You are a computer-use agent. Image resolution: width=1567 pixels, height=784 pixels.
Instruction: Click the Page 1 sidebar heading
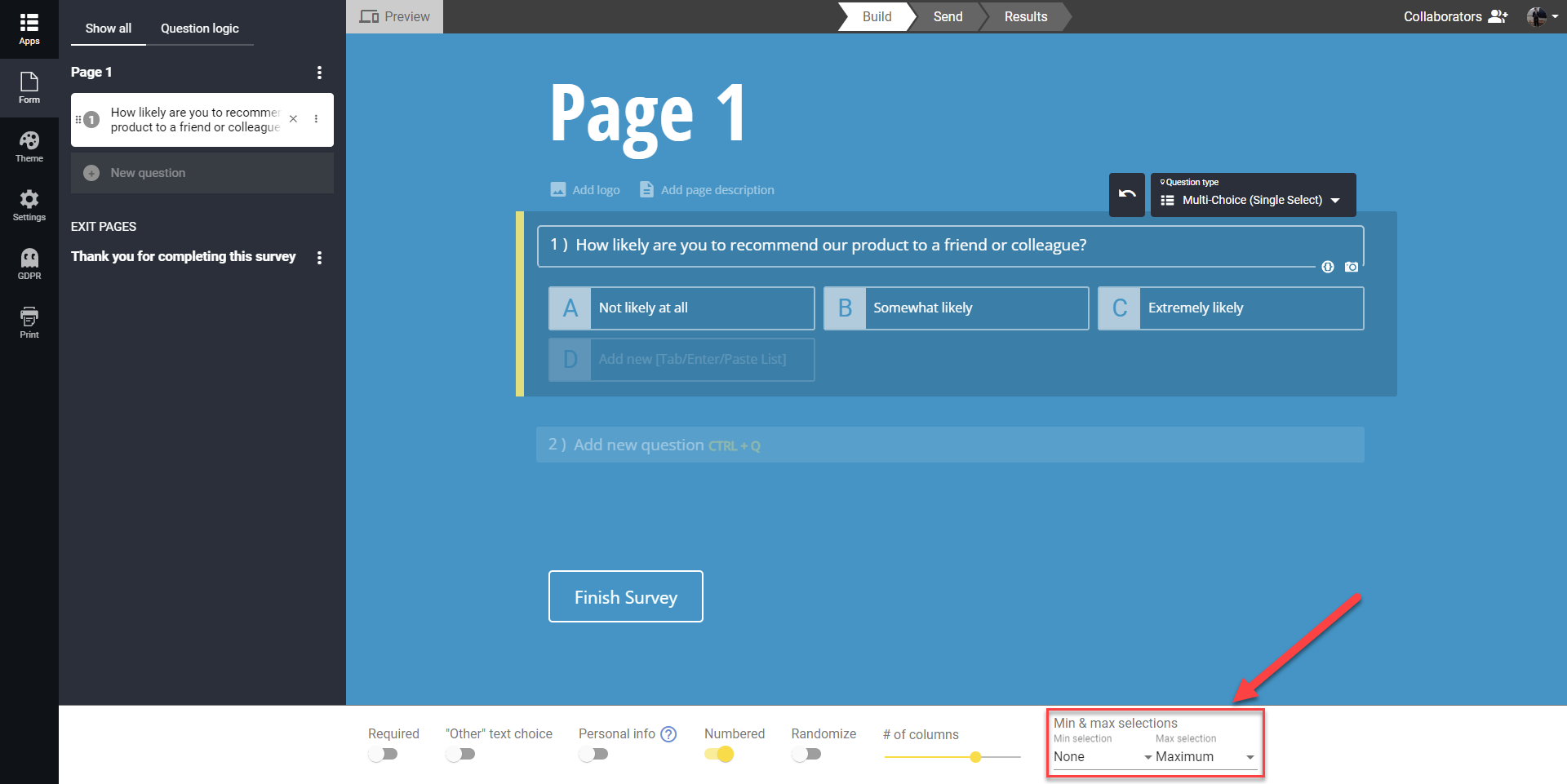(x=91, y=72)
